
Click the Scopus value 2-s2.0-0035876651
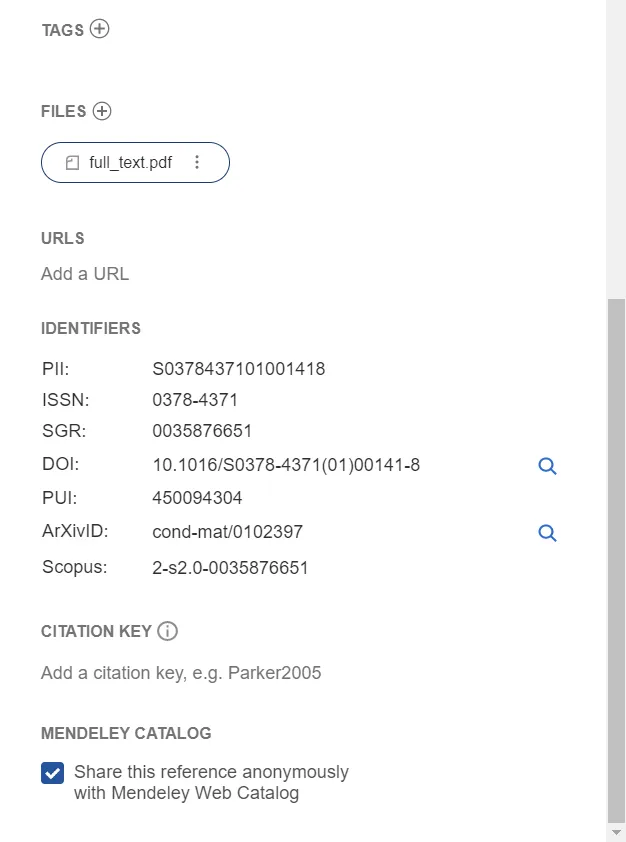pyautogui.click(x=230, y=568)
